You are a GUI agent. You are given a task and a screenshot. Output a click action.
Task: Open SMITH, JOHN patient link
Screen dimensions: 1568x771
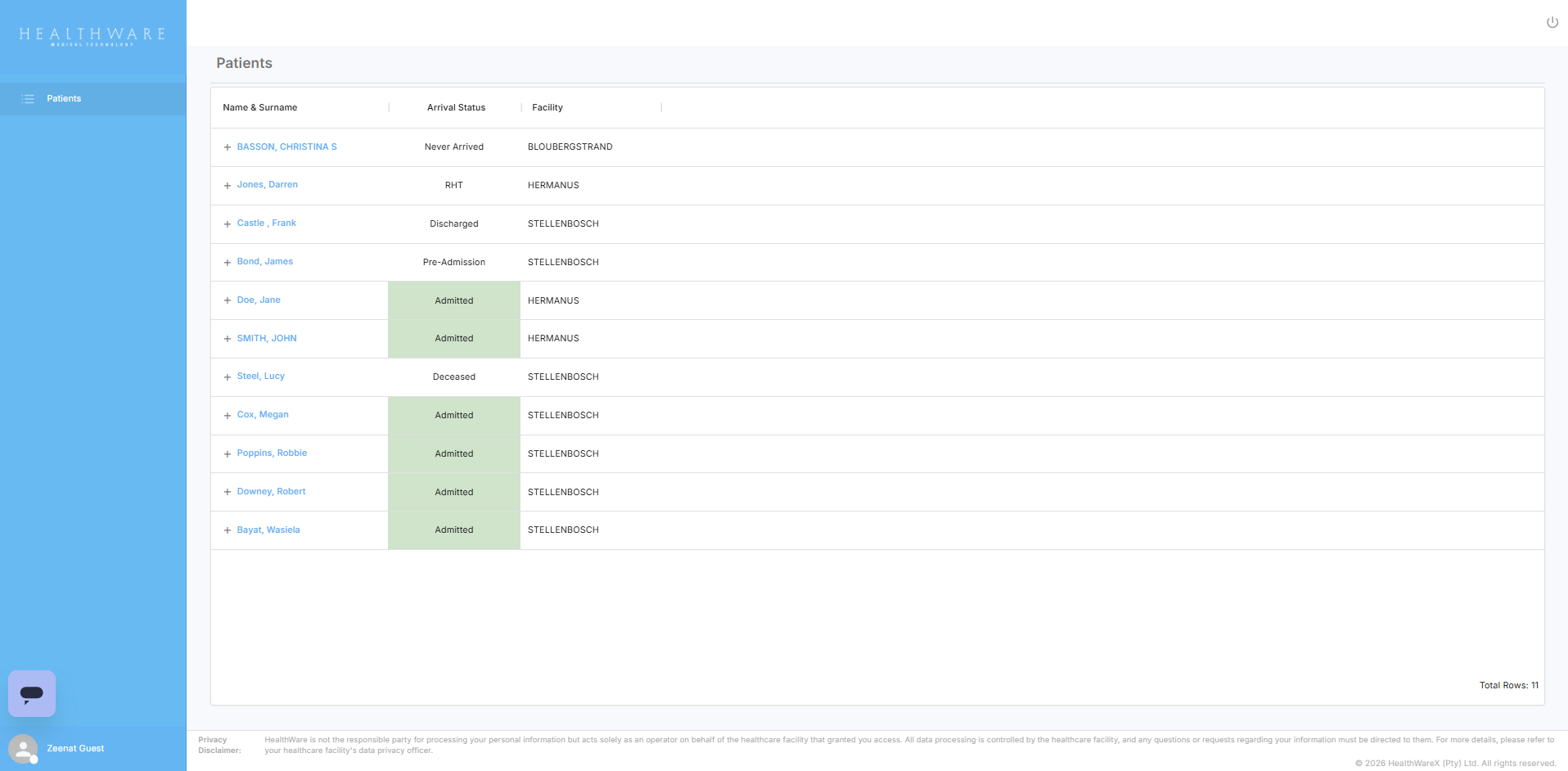pyautogui.click(x=267, y=339)
